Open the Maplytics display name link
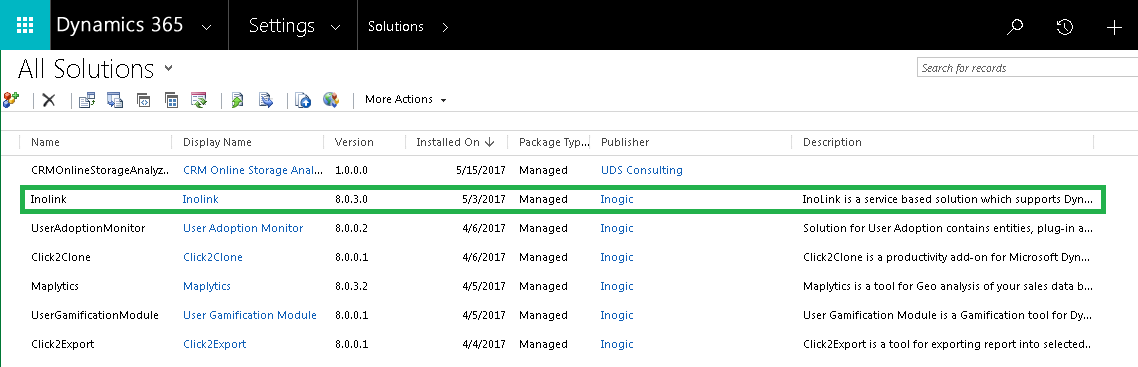Screen dimensions: 1138x367 coord(207,286)
